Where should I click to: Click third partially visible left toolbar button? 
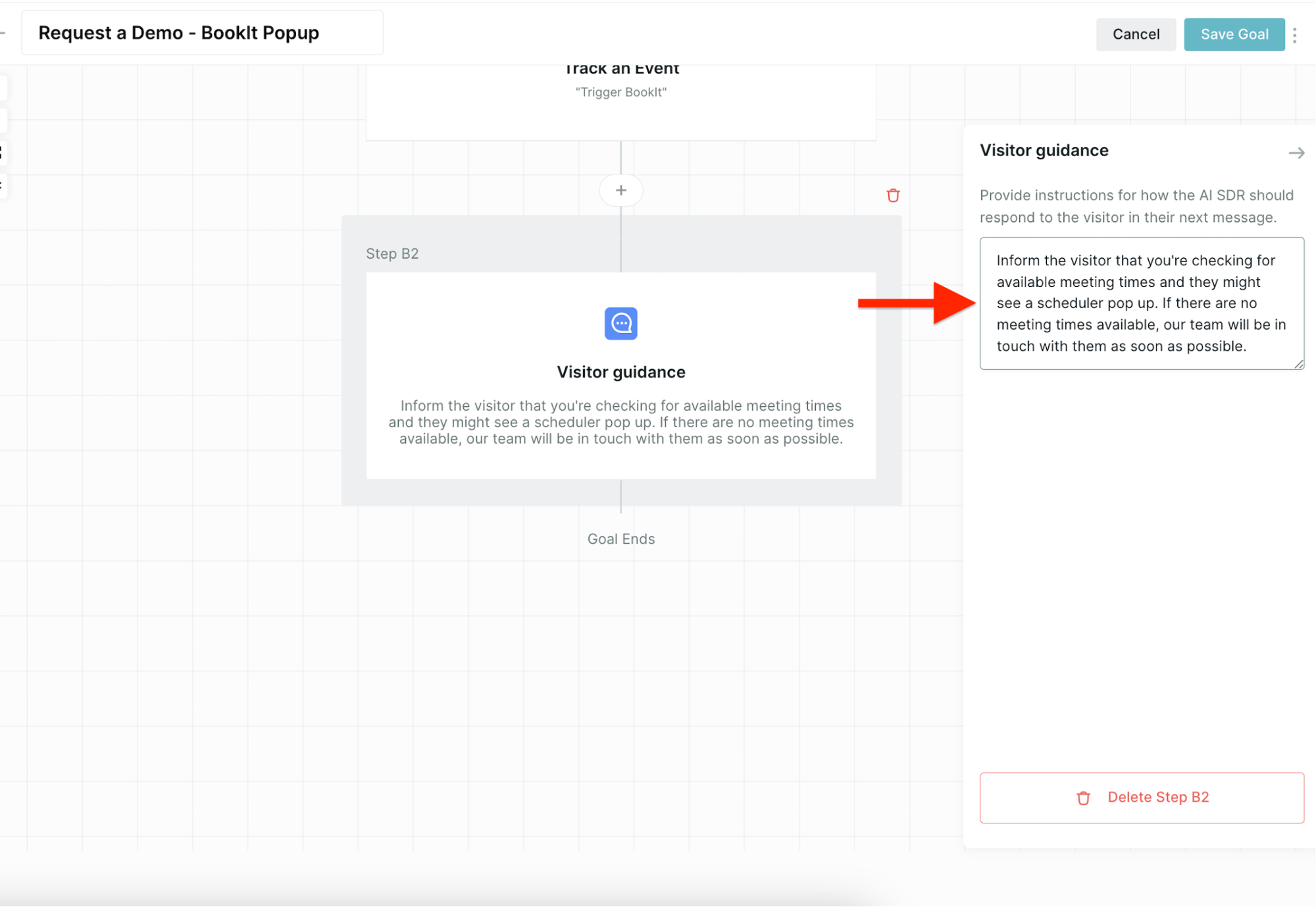3,153
